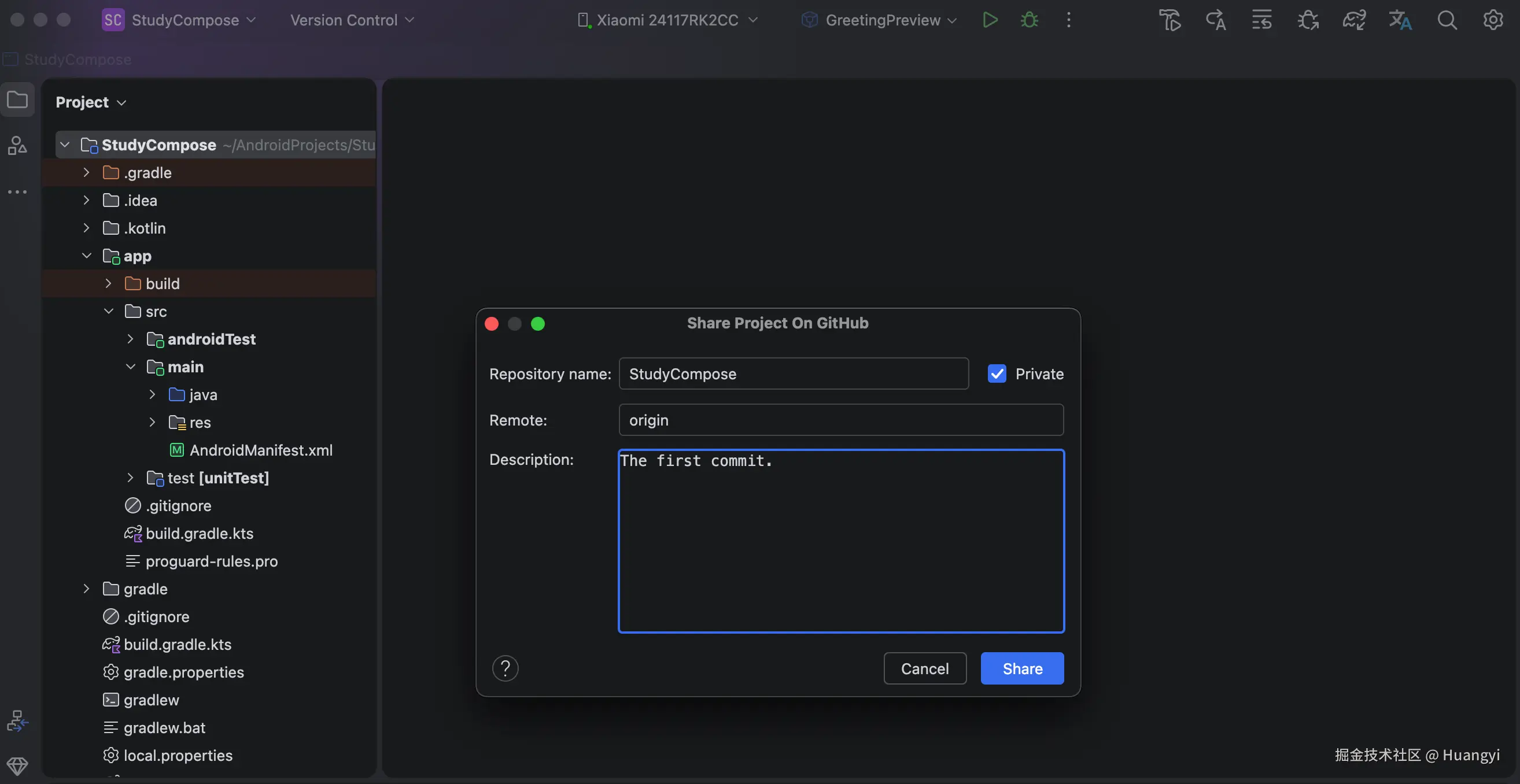The image size is (1520, 784).
Task: Open the Build Variants sidebar icon
Action: (x=17, y=721)
